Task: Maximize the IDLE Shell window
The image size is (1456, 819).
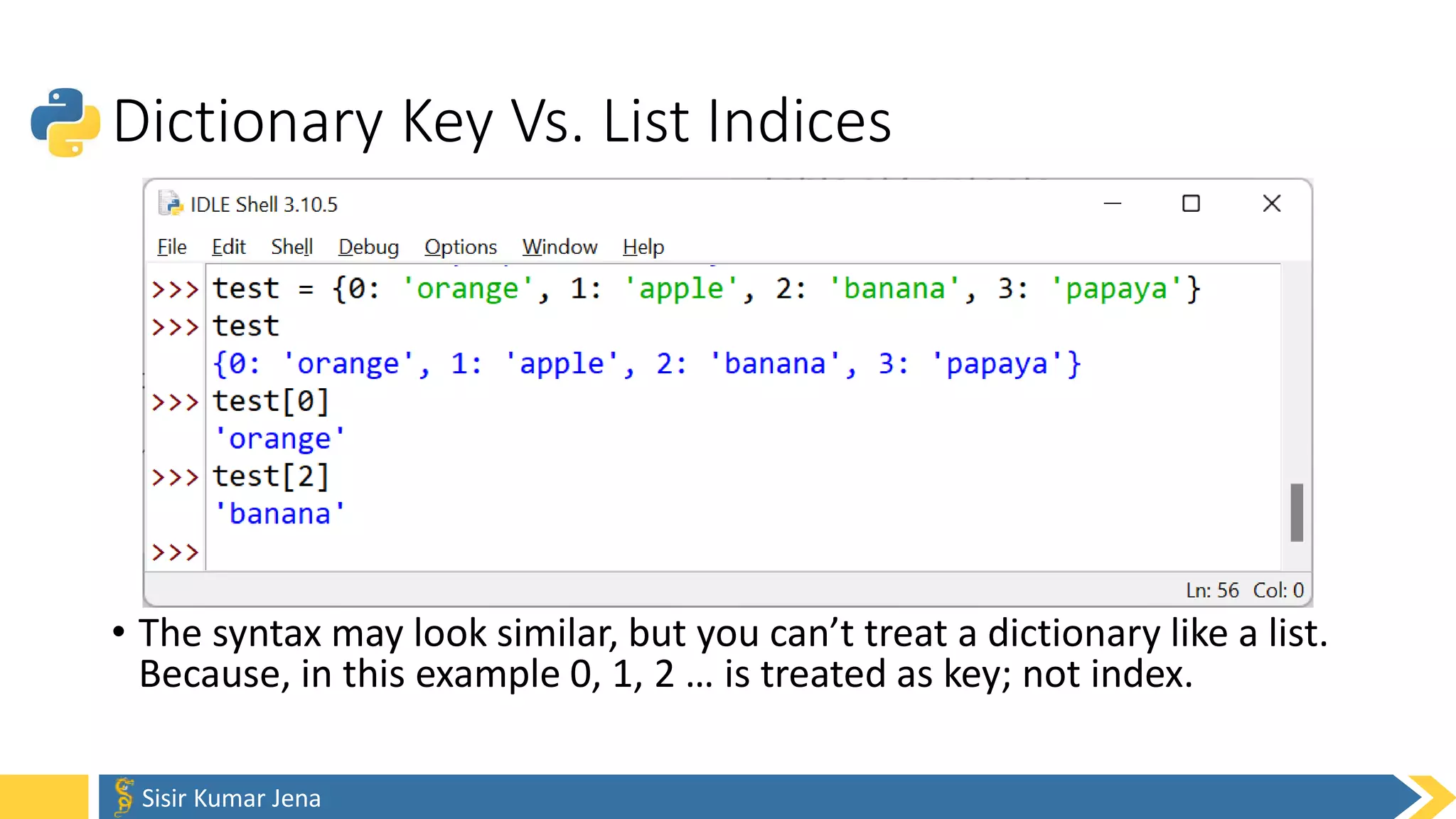Action: [1191, 203]
